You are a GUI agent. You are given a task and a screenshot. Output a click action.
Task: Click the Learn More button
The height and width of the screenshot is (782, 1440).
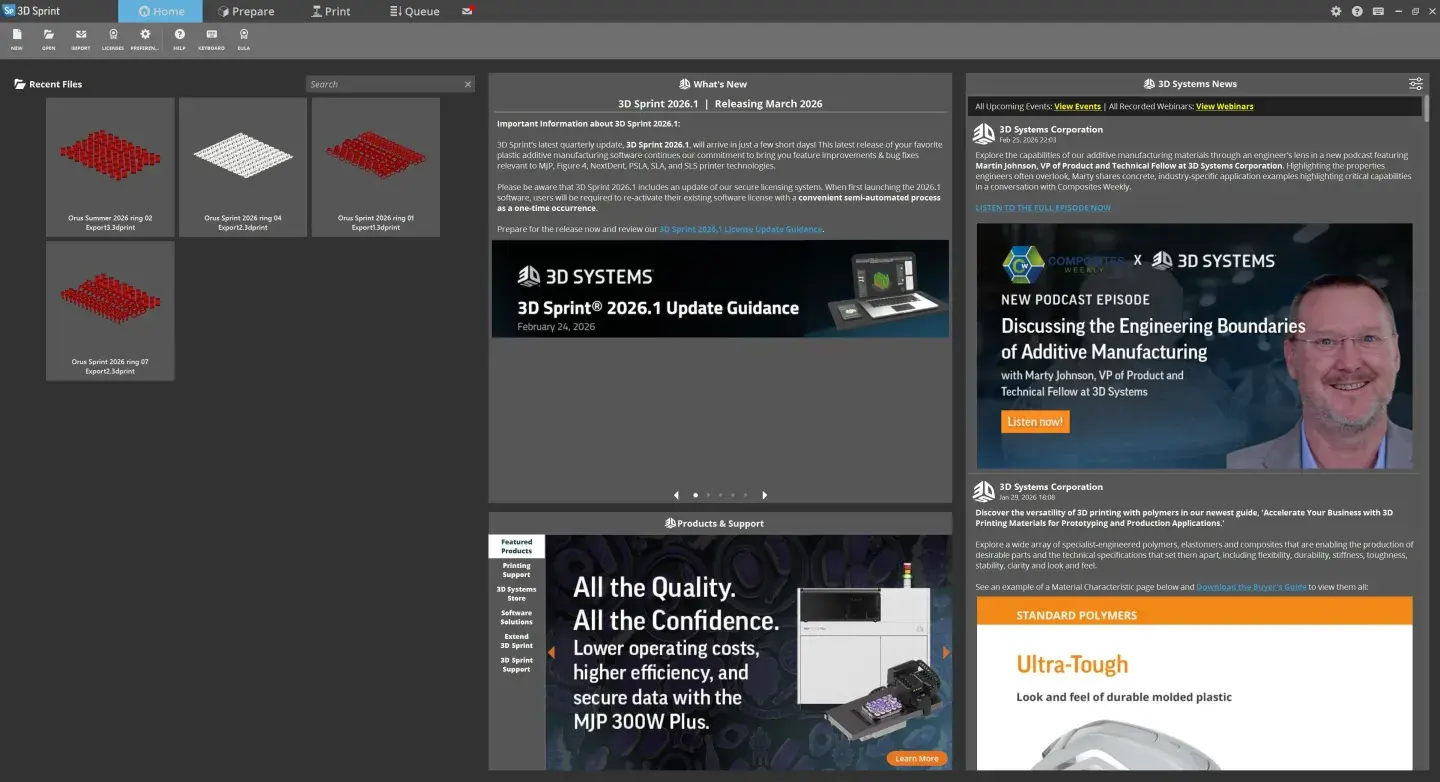click(917, 759)
